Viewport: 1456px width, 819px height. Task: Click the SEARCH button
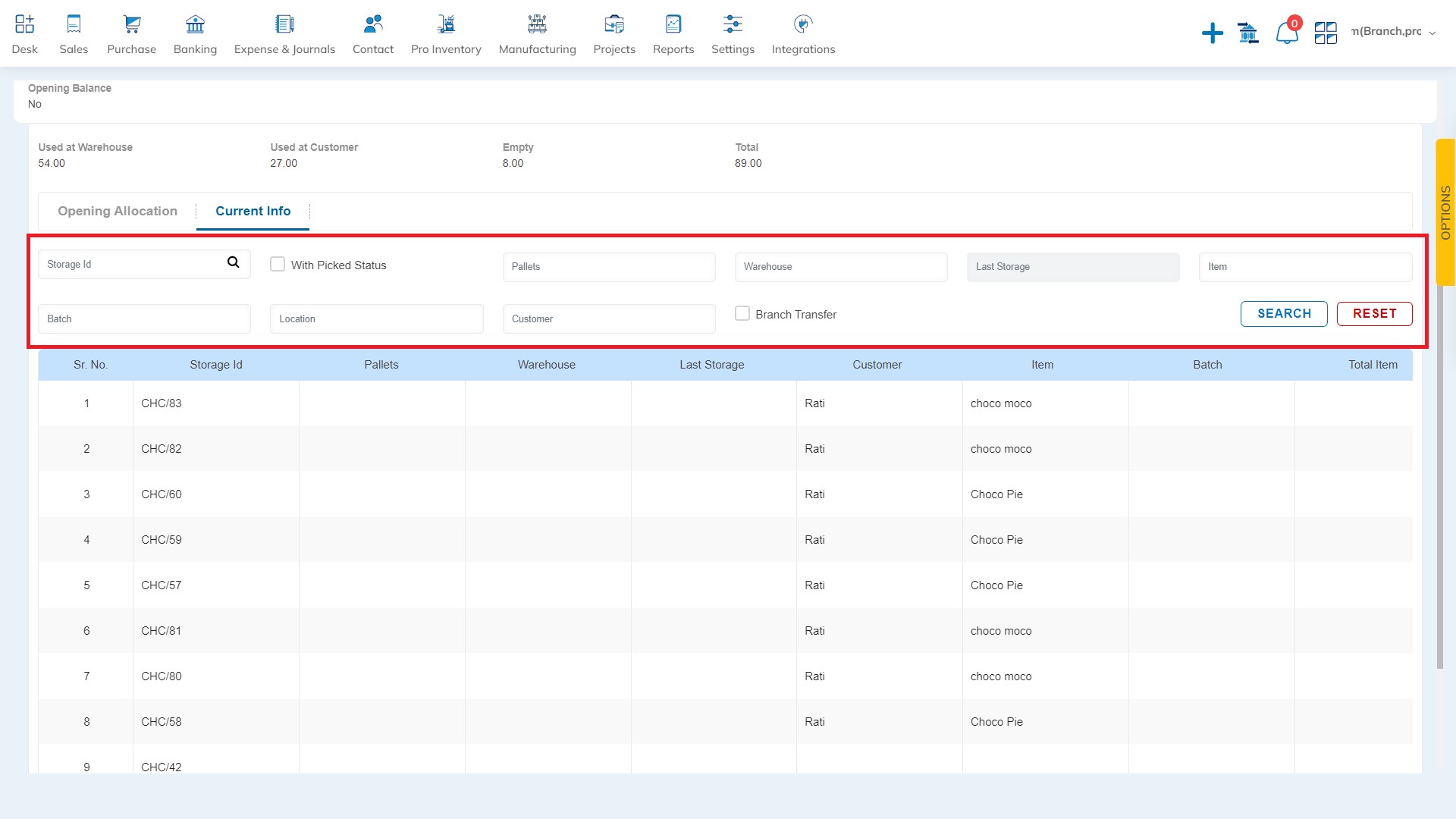[1284, 313]
